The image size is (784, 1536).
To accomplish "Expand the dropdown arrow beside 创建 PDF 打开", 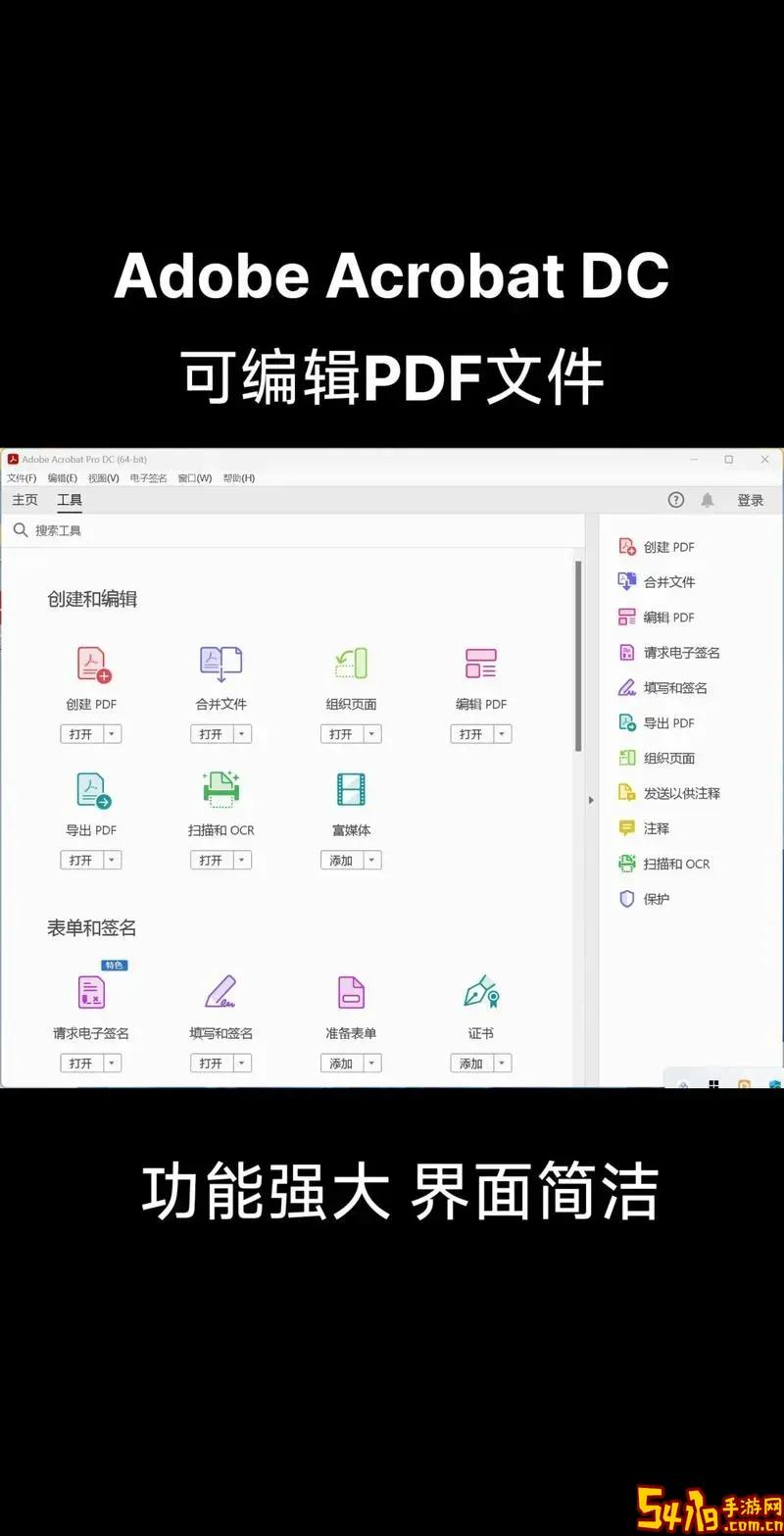I will [112, 734].
